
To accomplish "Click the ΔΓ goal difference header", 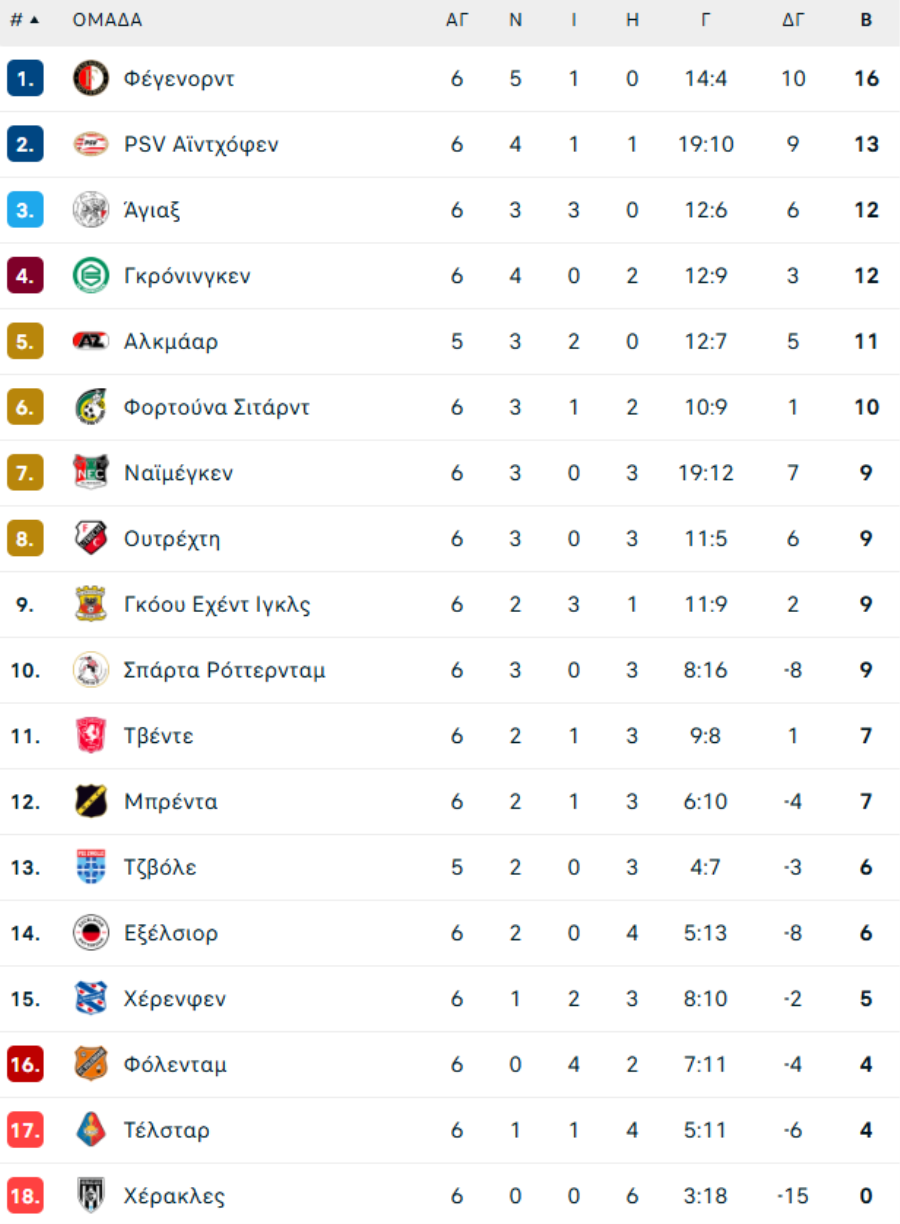I will [x=793, y=20].
